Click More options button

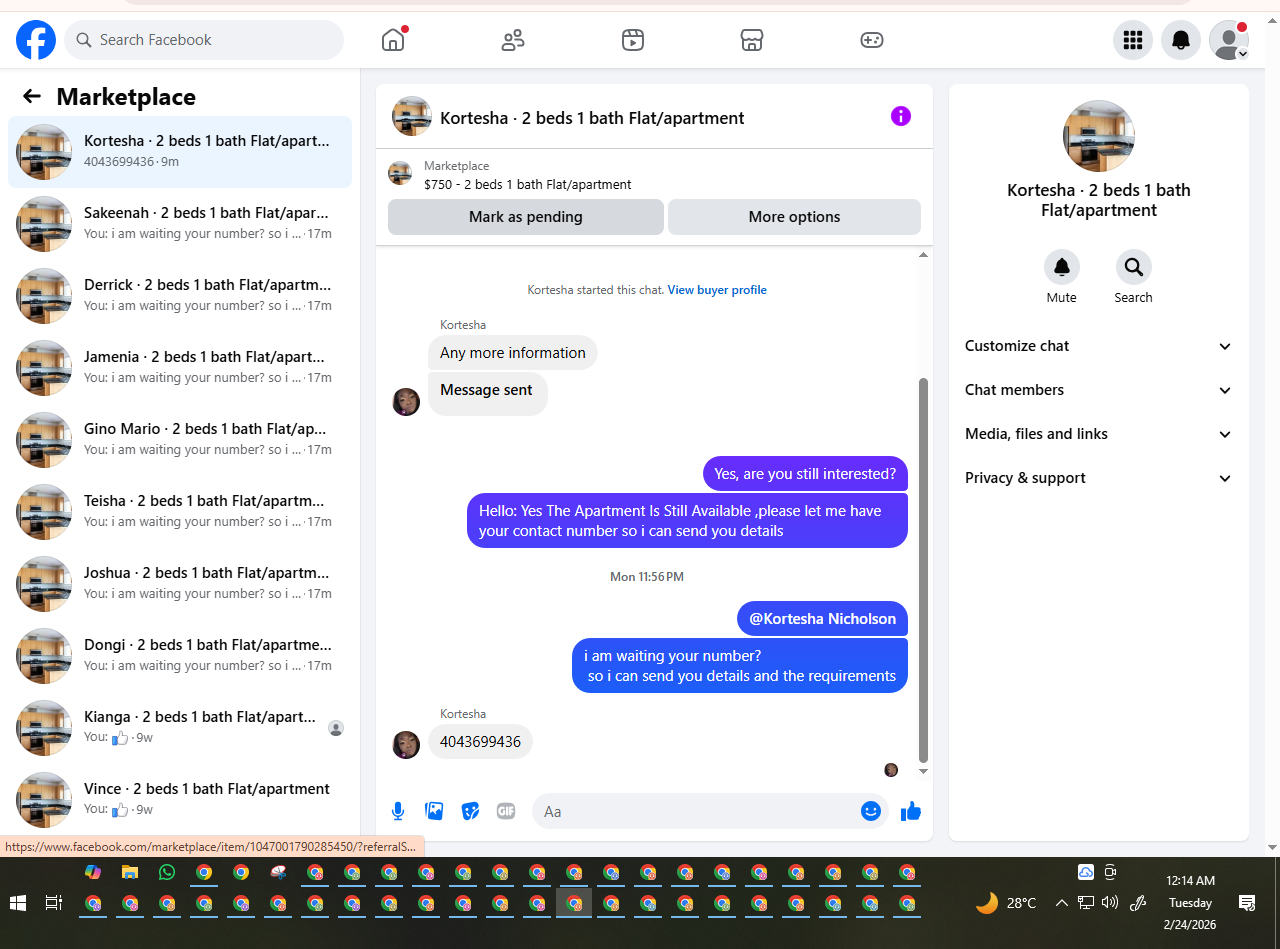(x=794, y=217)
